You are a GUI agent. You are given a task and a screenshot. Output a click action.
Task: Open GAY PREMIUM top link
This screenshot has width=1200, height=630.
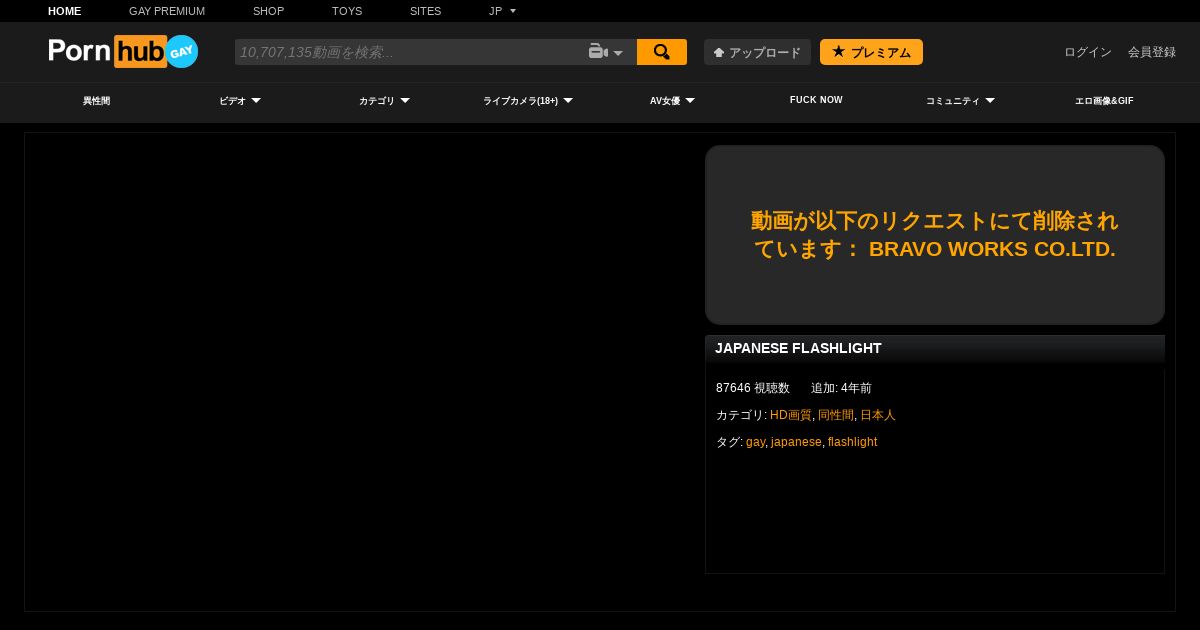[167, 11]
